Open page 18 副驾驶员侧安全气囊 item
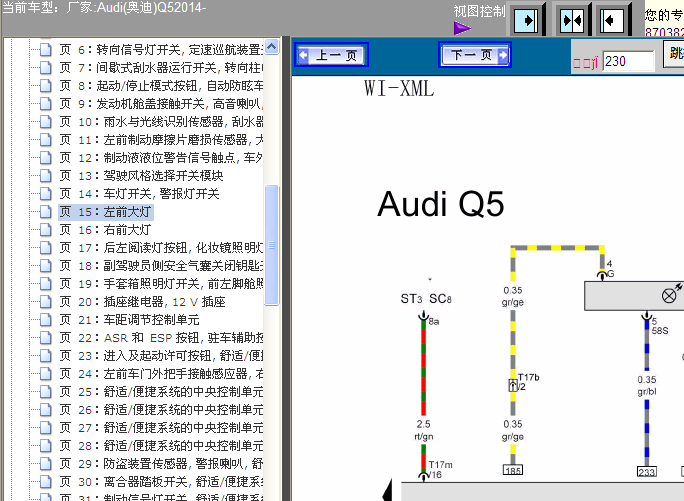 161,266
